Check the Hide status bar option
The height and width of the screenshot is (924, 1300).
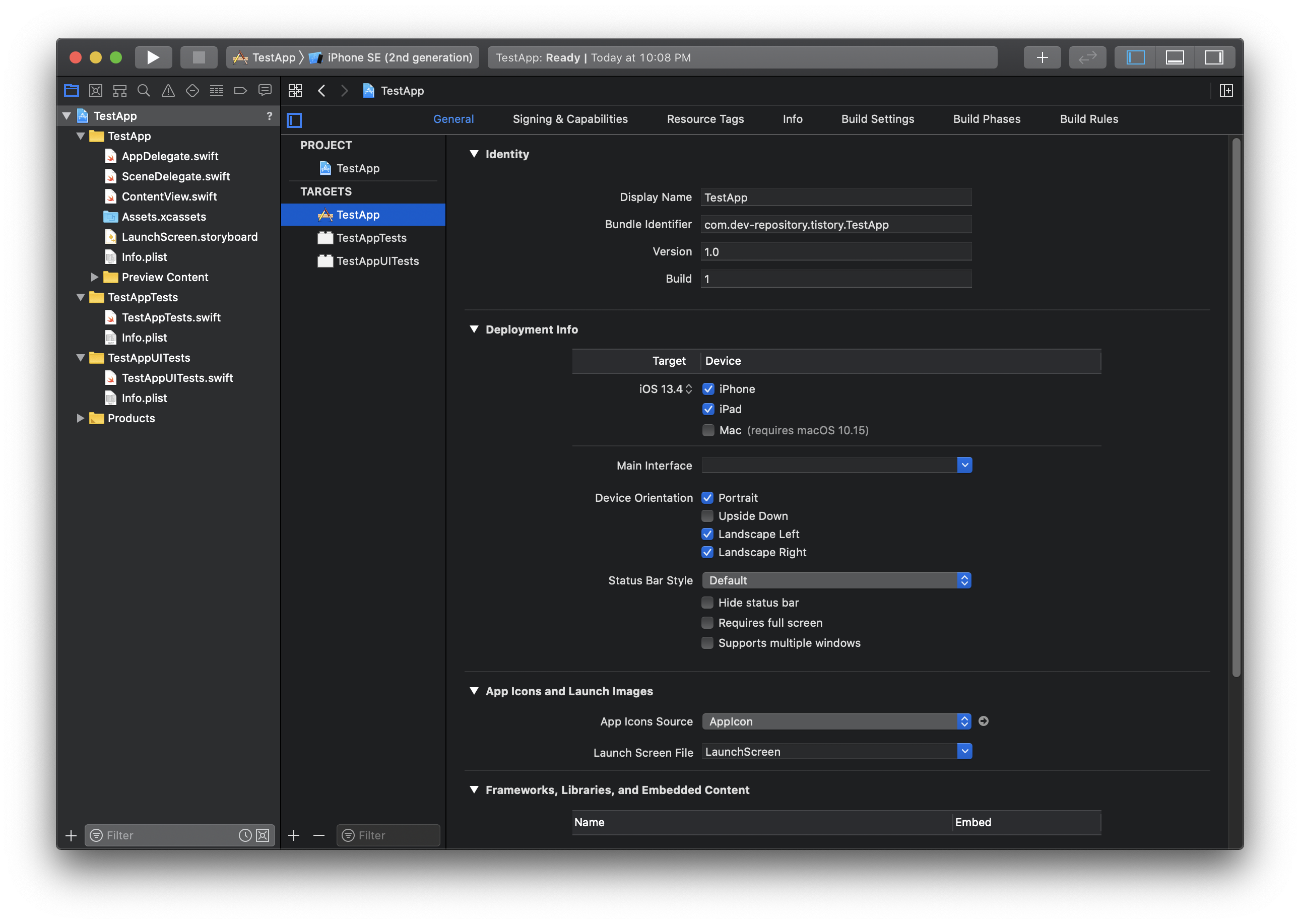[x=707, y=603]
